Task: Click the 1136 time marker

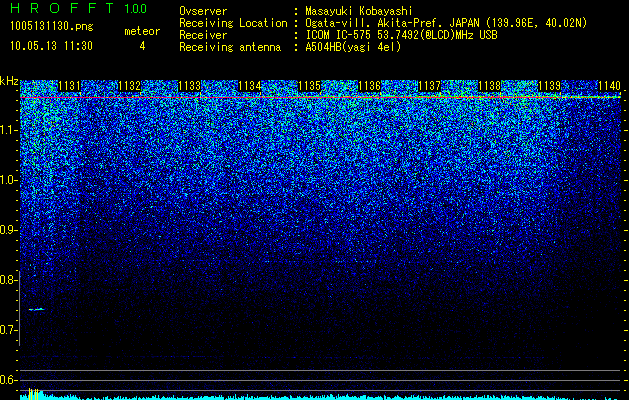Action: pos(369,85)
